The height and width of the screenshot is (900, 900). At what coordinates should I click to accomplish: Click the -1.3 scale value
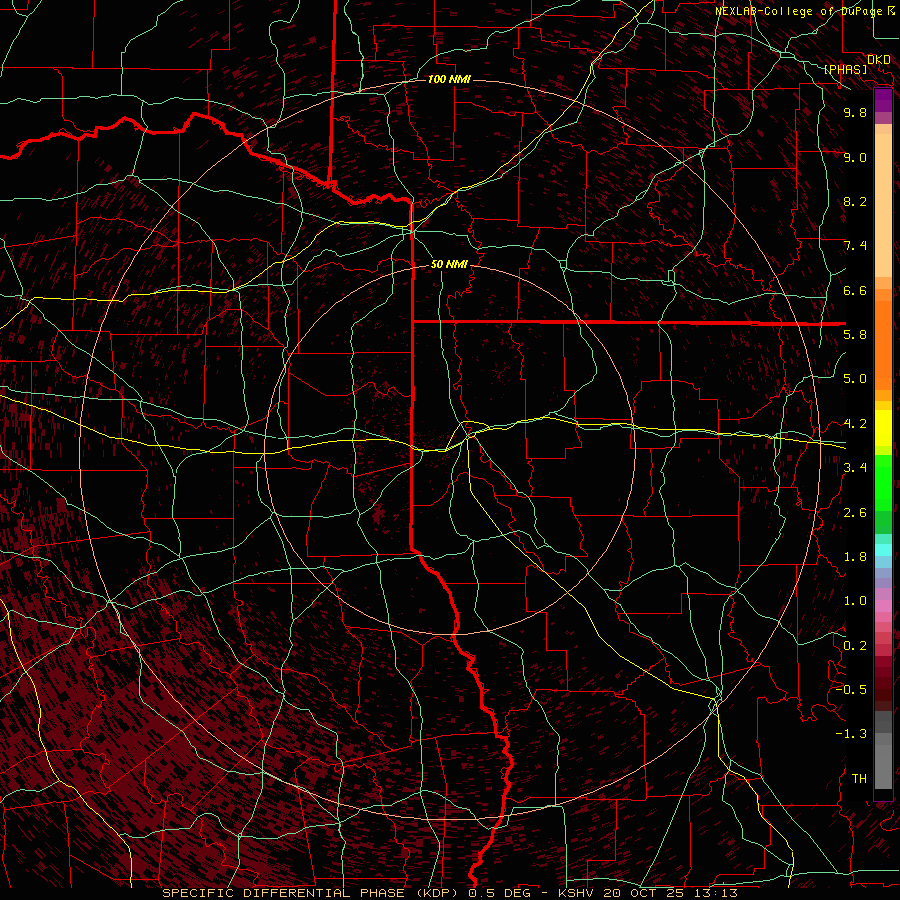pos(850,734)
